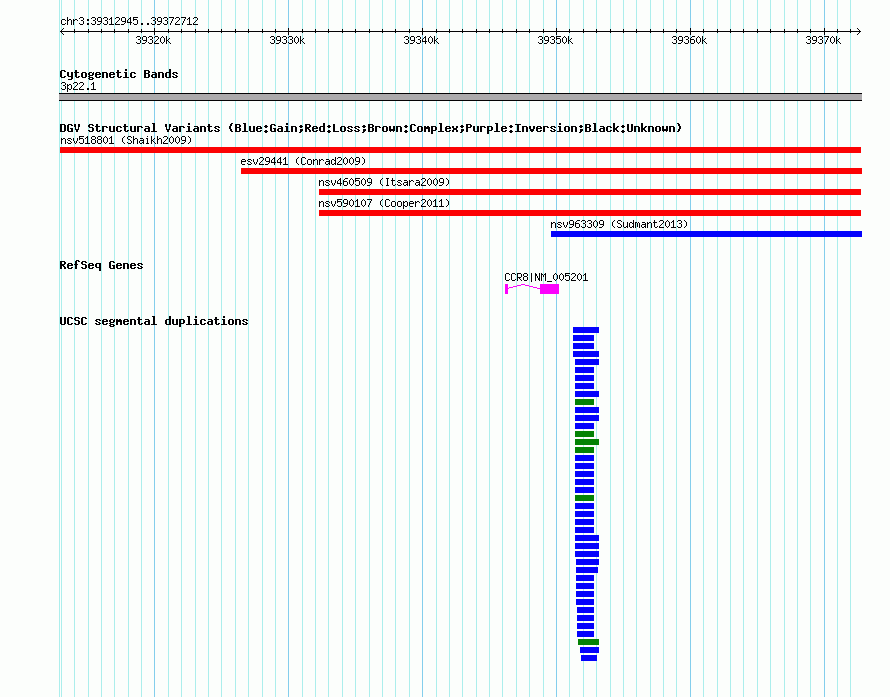Click the 39330k ruler label
Screen dimensions: 890x697
(287, 40)
